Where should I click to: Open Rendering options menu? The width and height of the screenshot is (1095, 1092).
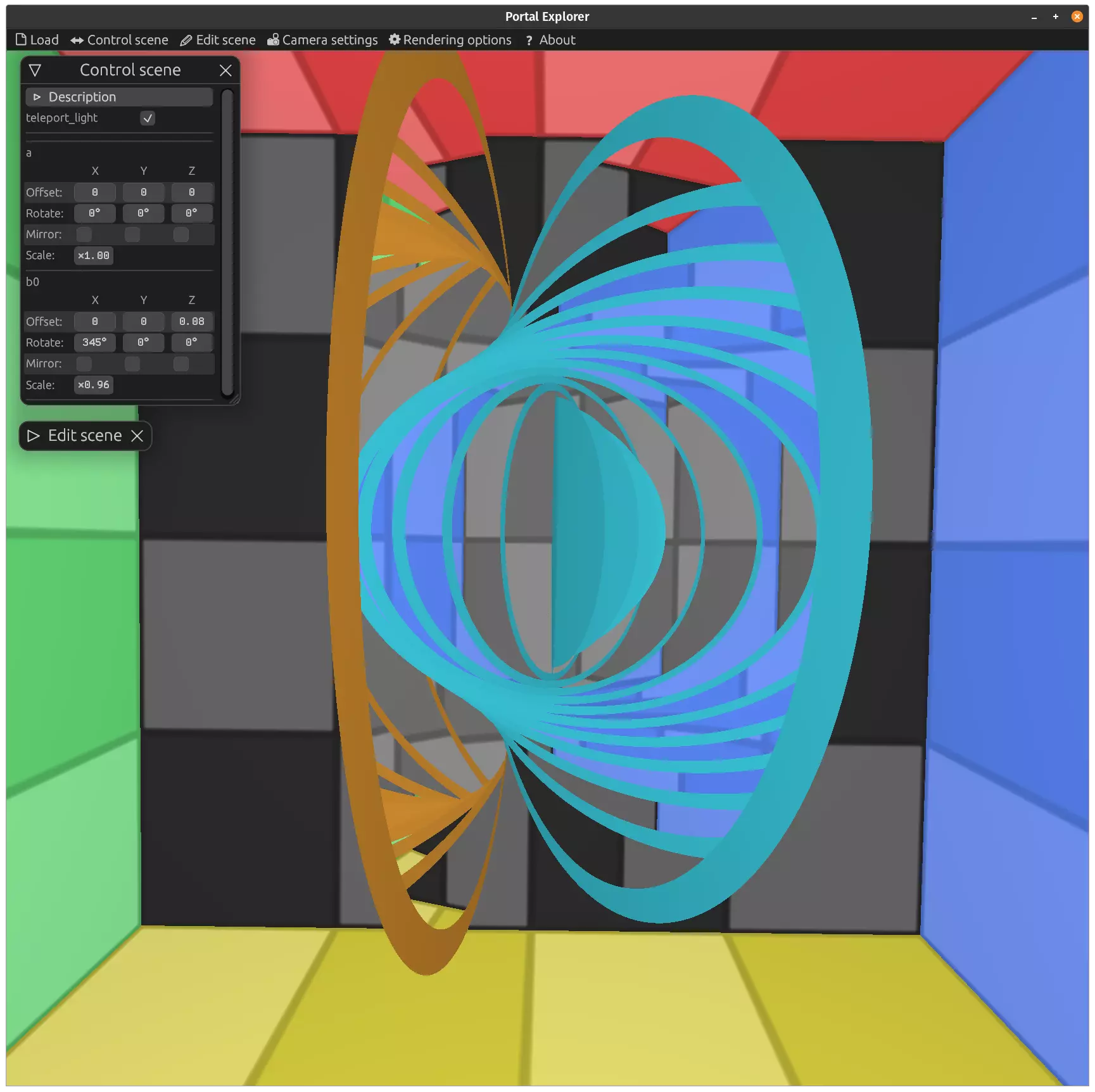(x=450, y=40)
